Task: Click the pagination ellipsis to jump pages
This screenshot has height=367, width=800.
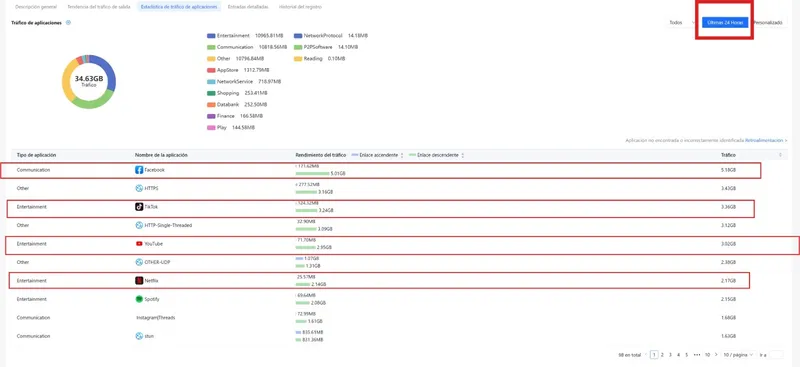Action: [x=697, y=354]
